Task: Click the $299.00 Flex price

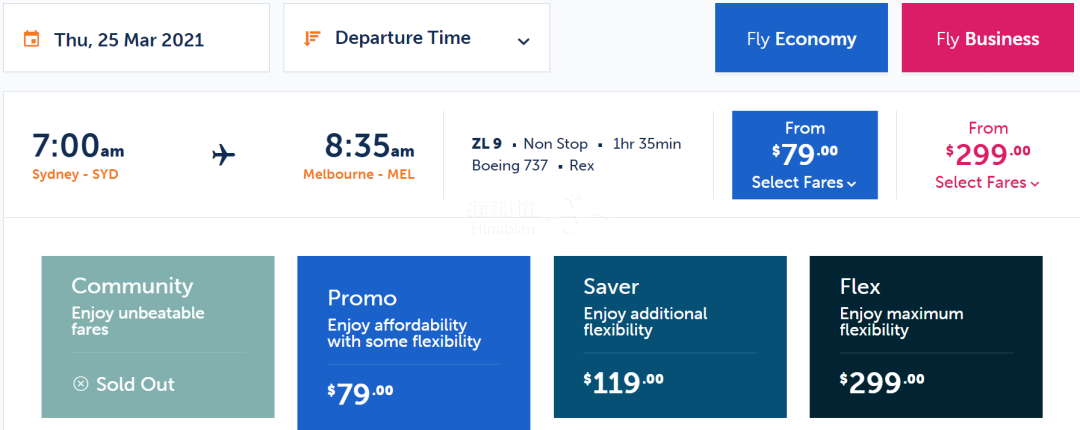Action: pyautogui.click(x=882, y=382)
